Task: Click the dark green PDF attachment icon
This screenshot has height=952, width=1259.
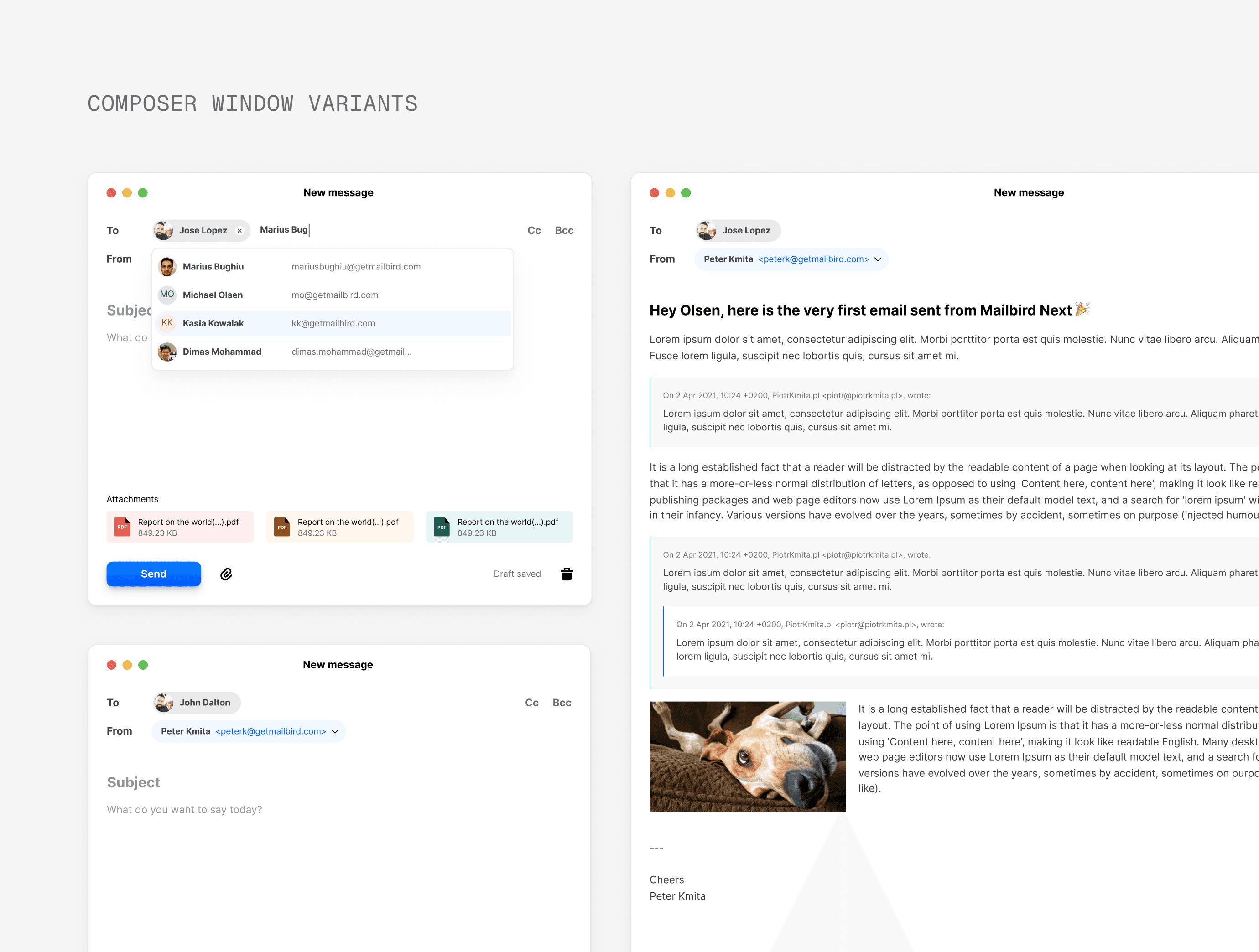Action: coord(442,527)
